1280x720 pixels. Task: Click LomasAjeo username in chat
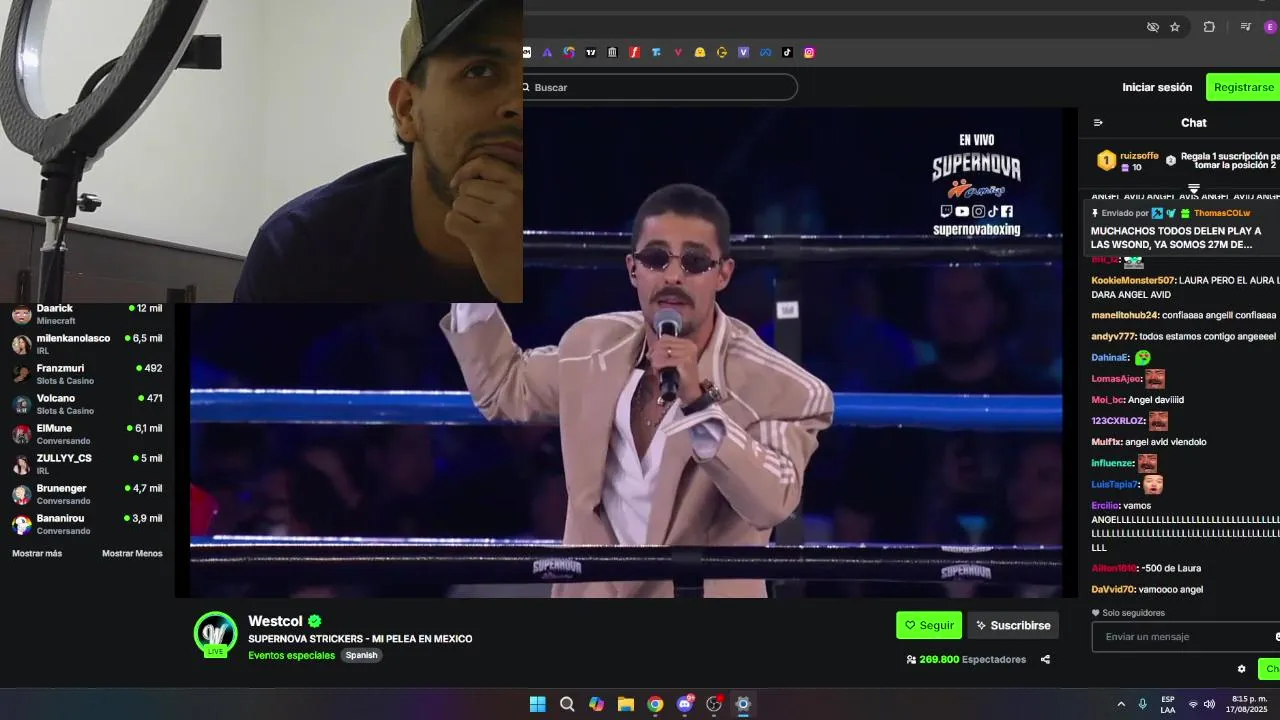tap(1116, 379)
